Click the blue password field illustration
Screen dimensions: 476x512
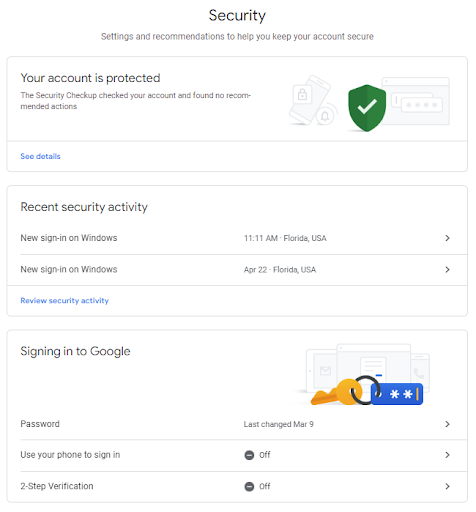pos(397,394)
